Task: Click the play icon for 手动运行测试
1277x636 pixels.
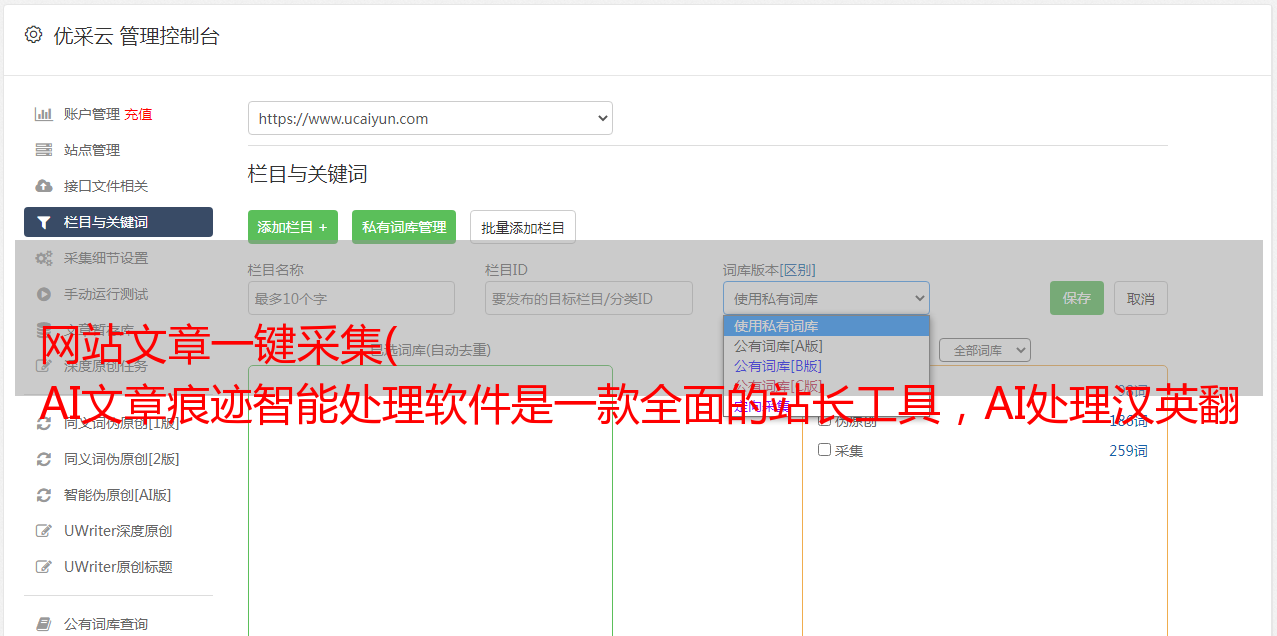Action: (x=44, y=294)
